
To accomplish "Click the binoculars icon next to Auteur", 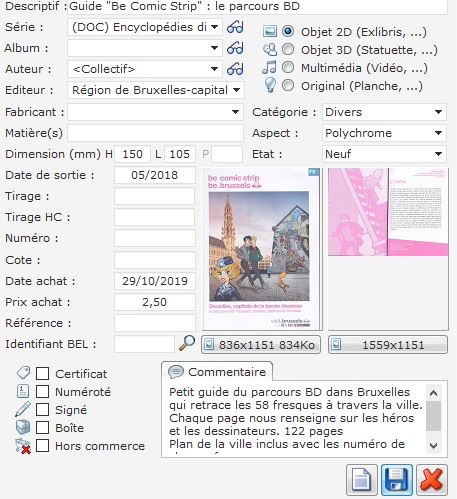I will click(x=235, y=69).
